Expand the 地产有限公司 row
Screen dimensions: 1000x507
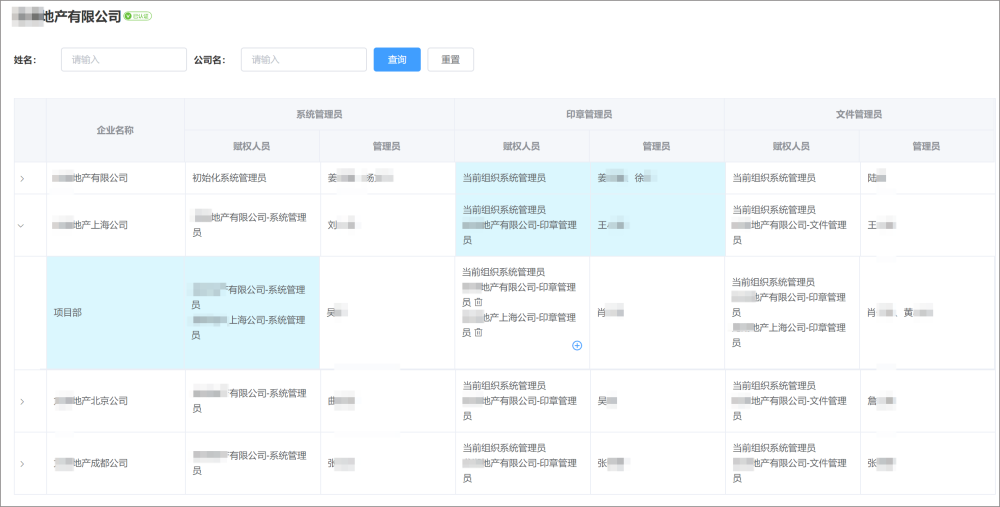click(x=22, y=179)
